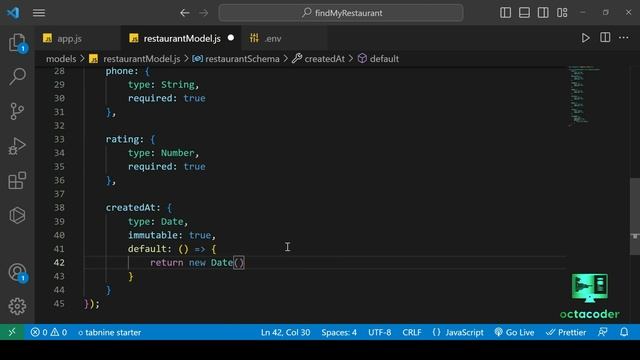Split the editor to the right
The height and width of the screenshot is (360, 640).
click(x=605, y=38)
